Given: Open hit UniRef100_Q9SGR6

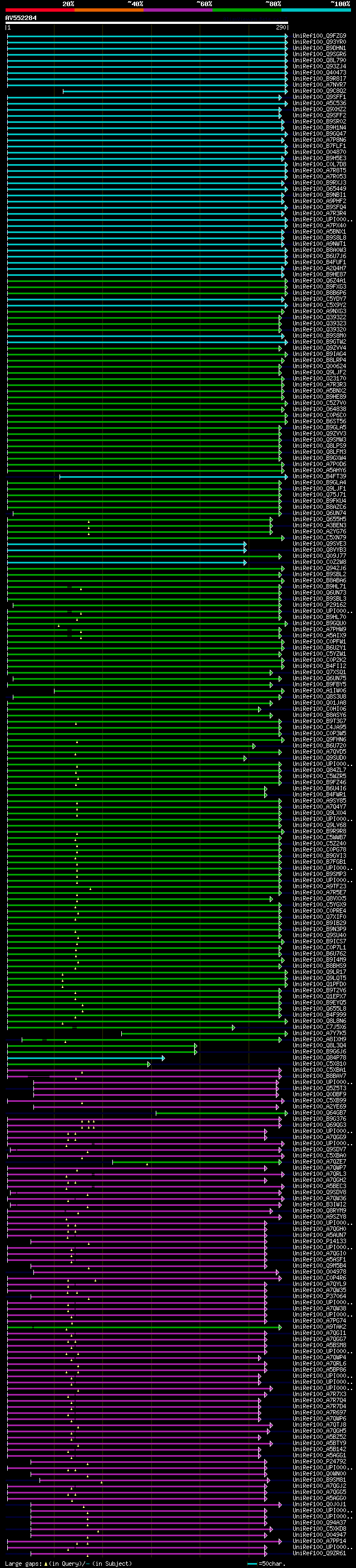Looking at the screenshot, I should tap(319, 54).
